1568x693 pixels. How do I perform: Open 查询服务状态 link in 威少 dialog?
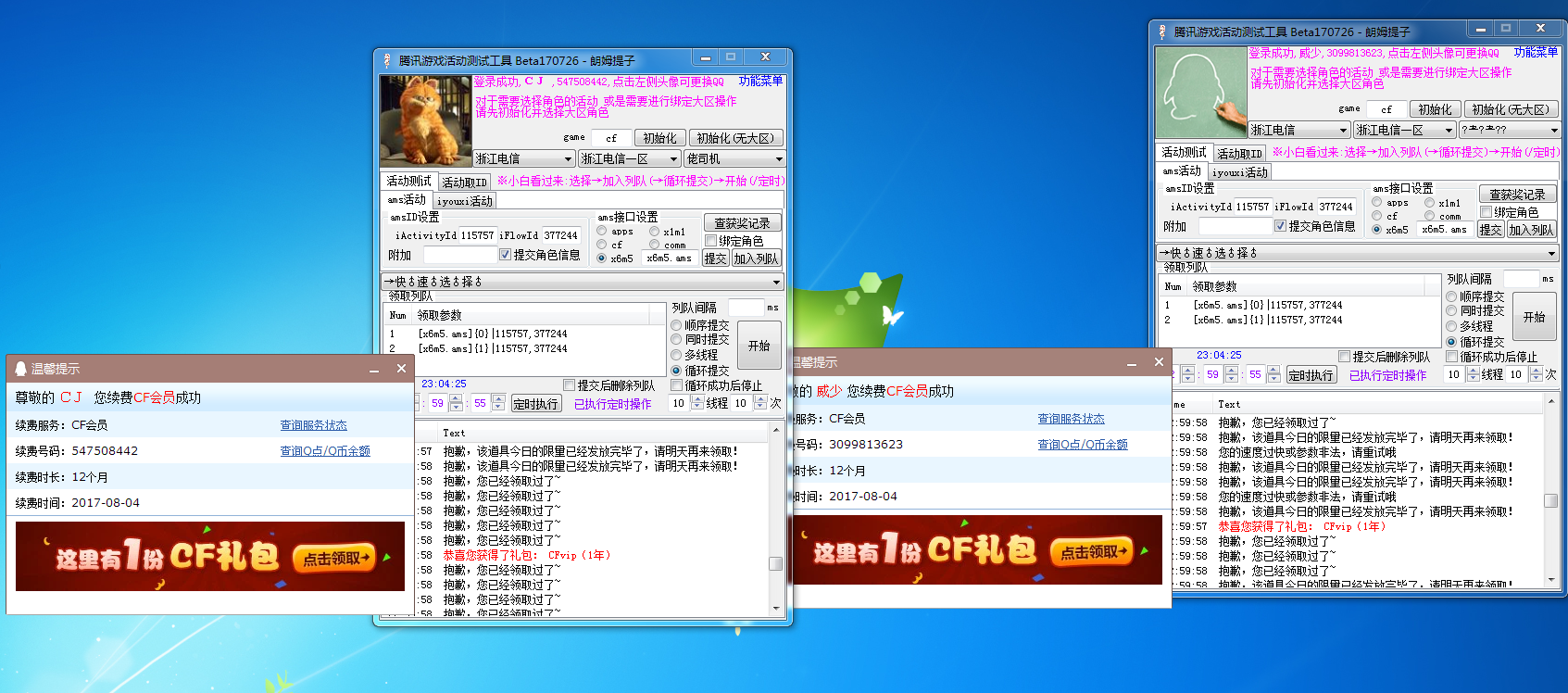click(x=1071, y=419)
